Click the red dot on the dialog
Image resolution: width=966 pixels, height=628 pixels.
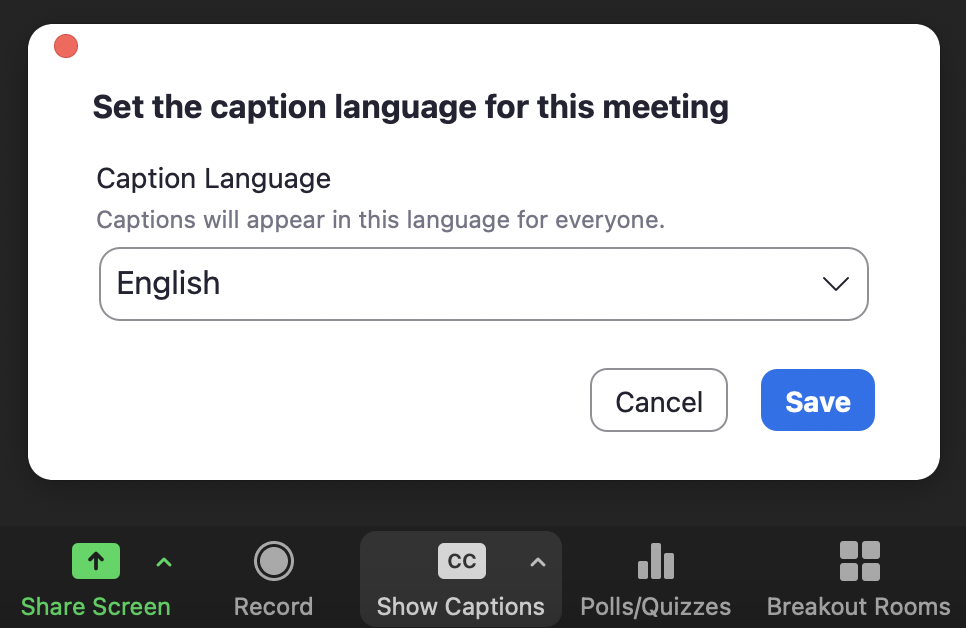(x=65, y=46)
